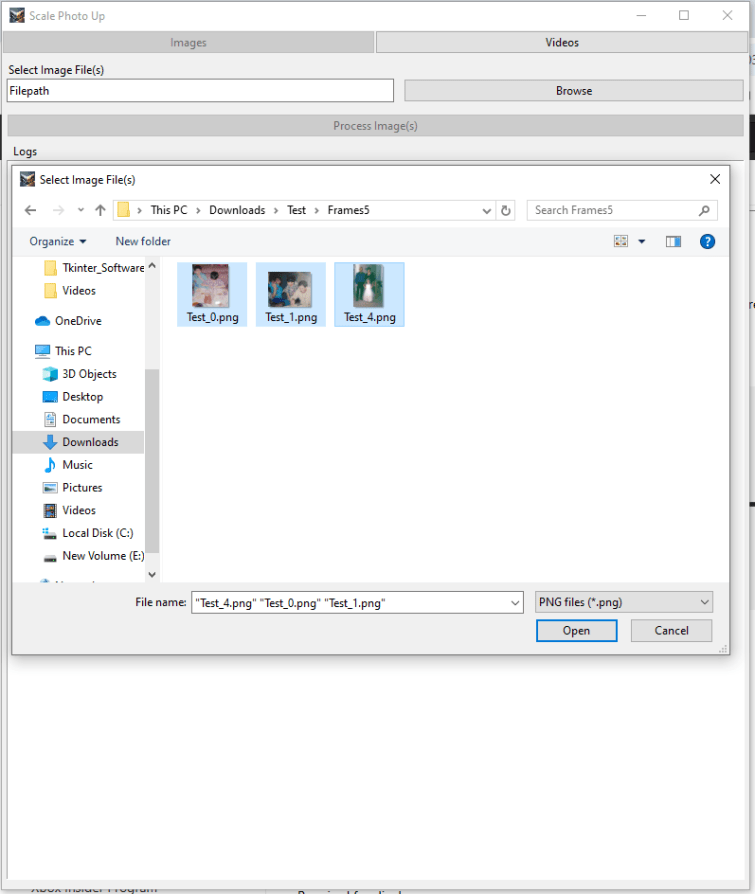Open Local Disk (C:) drive
This screenshot has height=894, width=755.
pos(97,533)
